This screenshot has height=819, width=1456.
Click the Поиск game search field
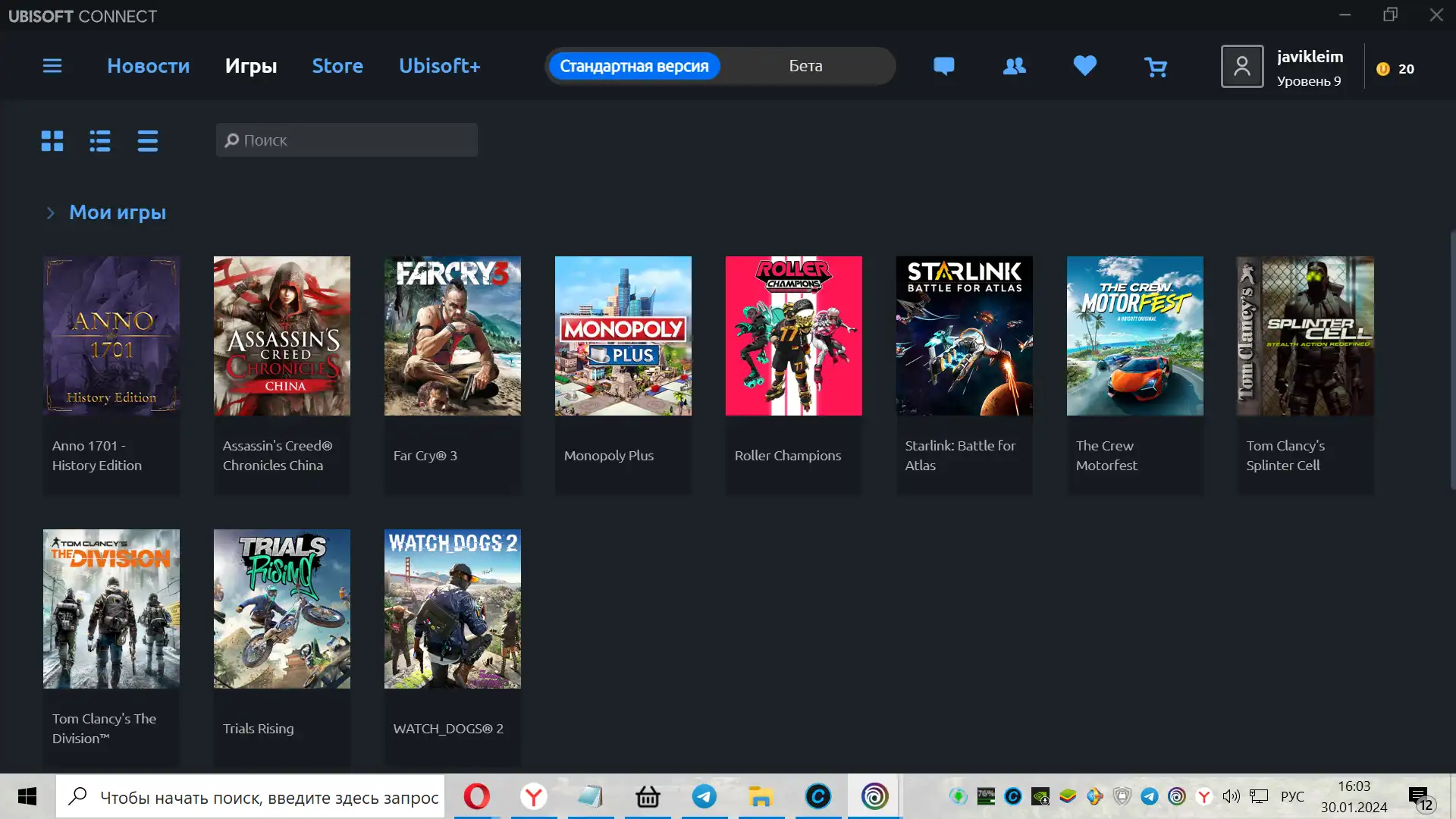point(347,140)
